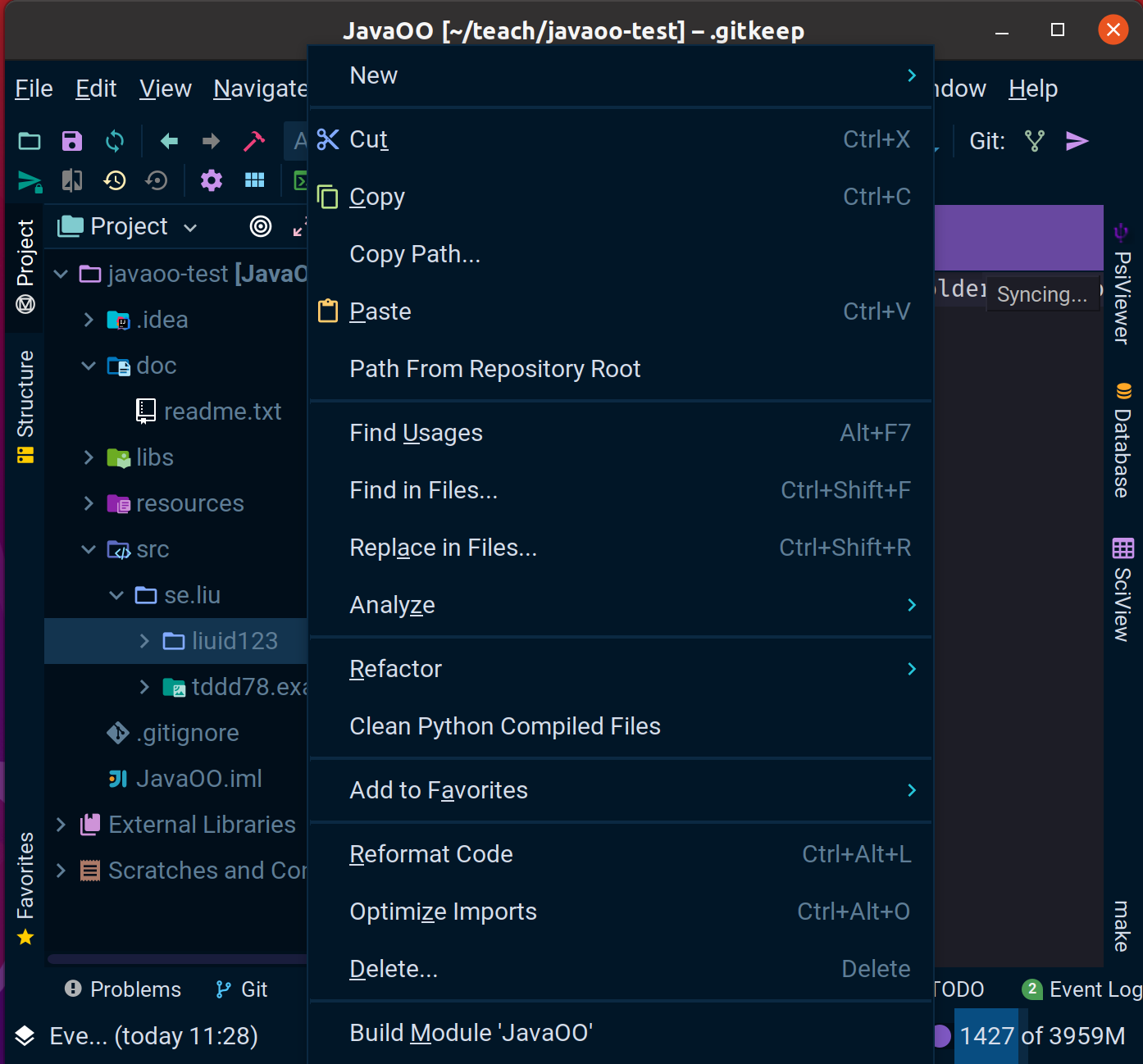
Task: Click the Problems warning icon at bottom
Action: coord(73,989)
